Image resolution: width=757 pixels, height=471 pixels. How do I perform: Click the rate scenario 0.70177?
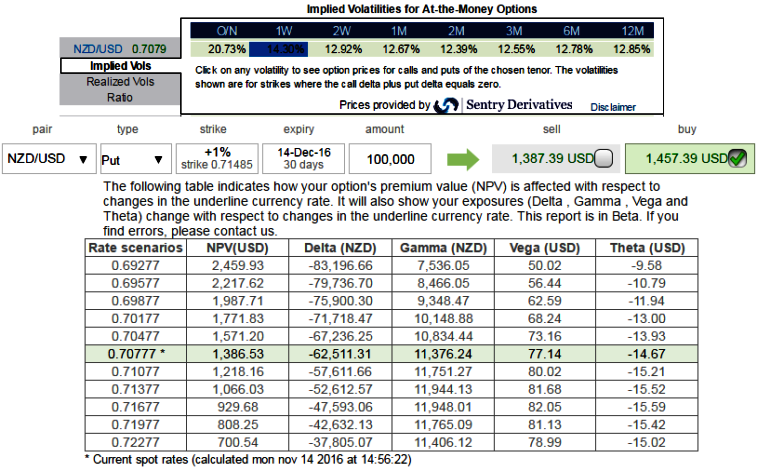click(136, 319)
